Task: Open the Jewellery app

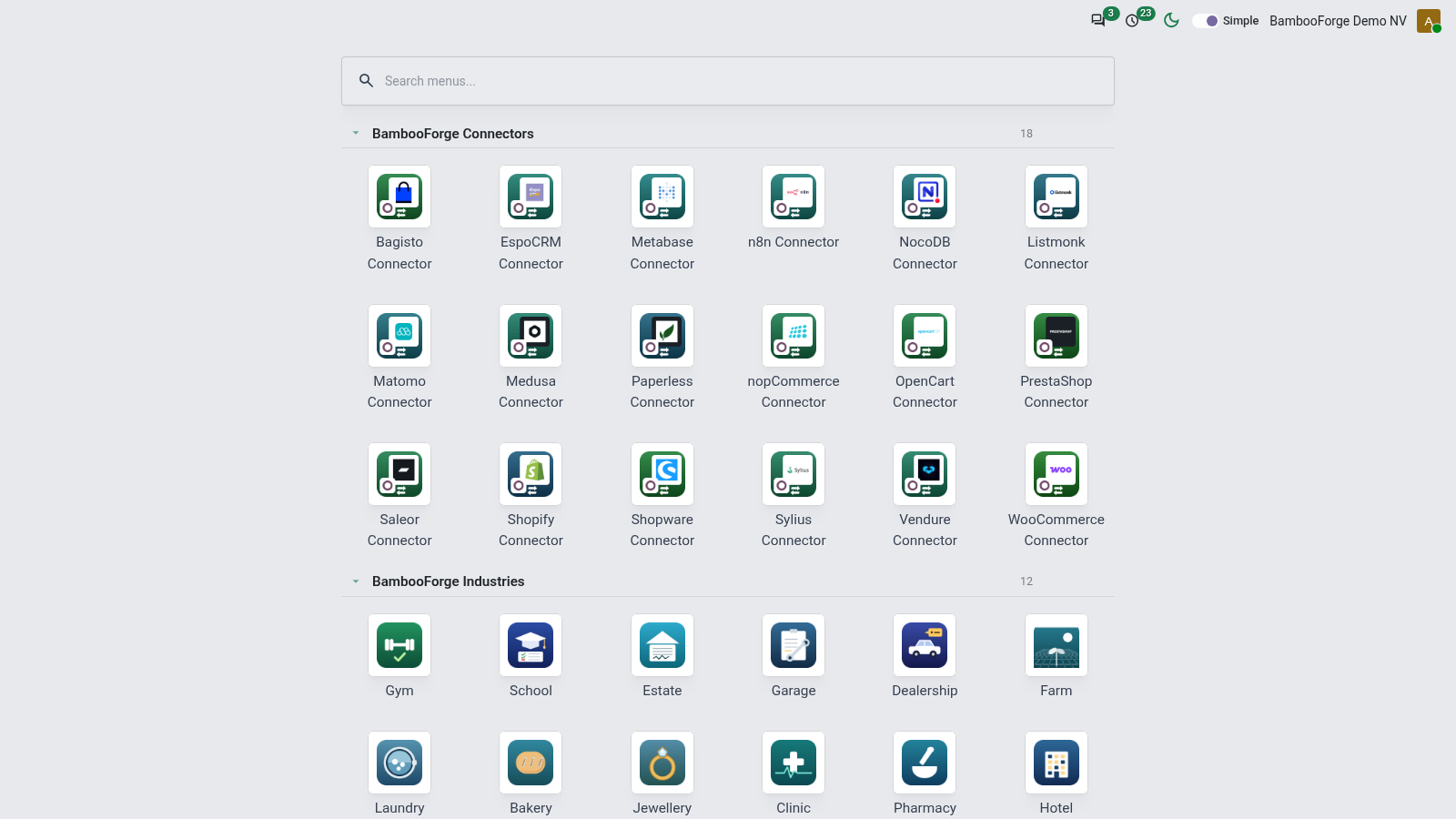Action: 662,763
